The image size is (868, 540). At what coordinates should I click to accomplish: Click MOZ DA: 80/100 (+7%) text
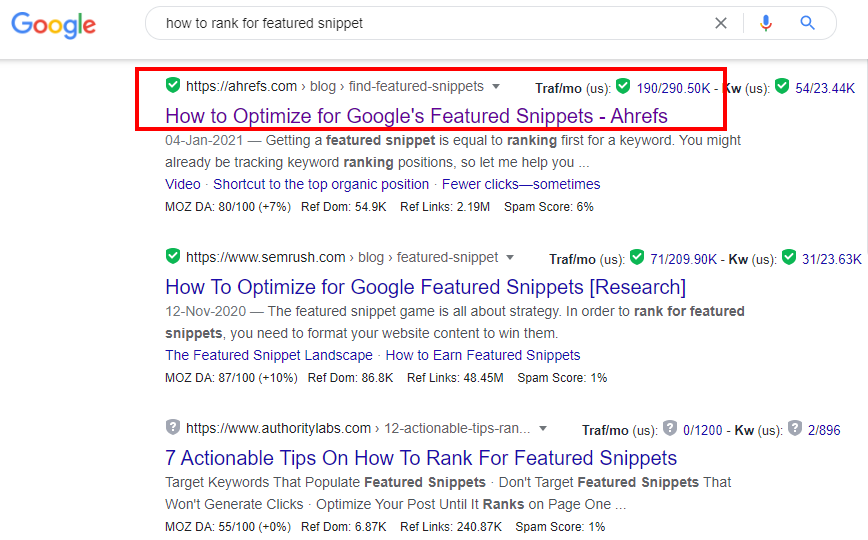[x=228, y=207]
